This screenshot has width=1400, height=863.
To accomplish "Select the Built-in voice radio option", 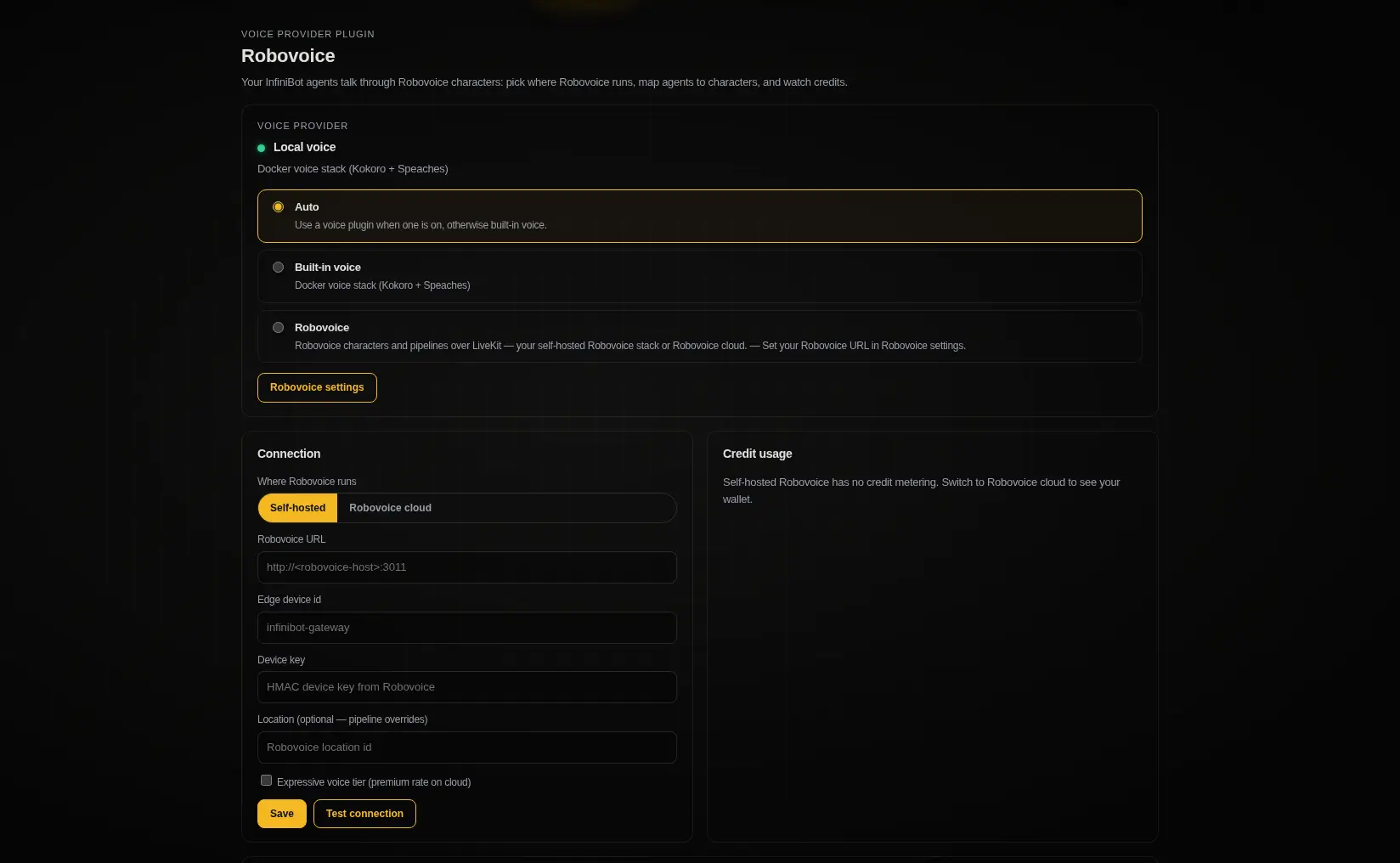I will [278, 268].
